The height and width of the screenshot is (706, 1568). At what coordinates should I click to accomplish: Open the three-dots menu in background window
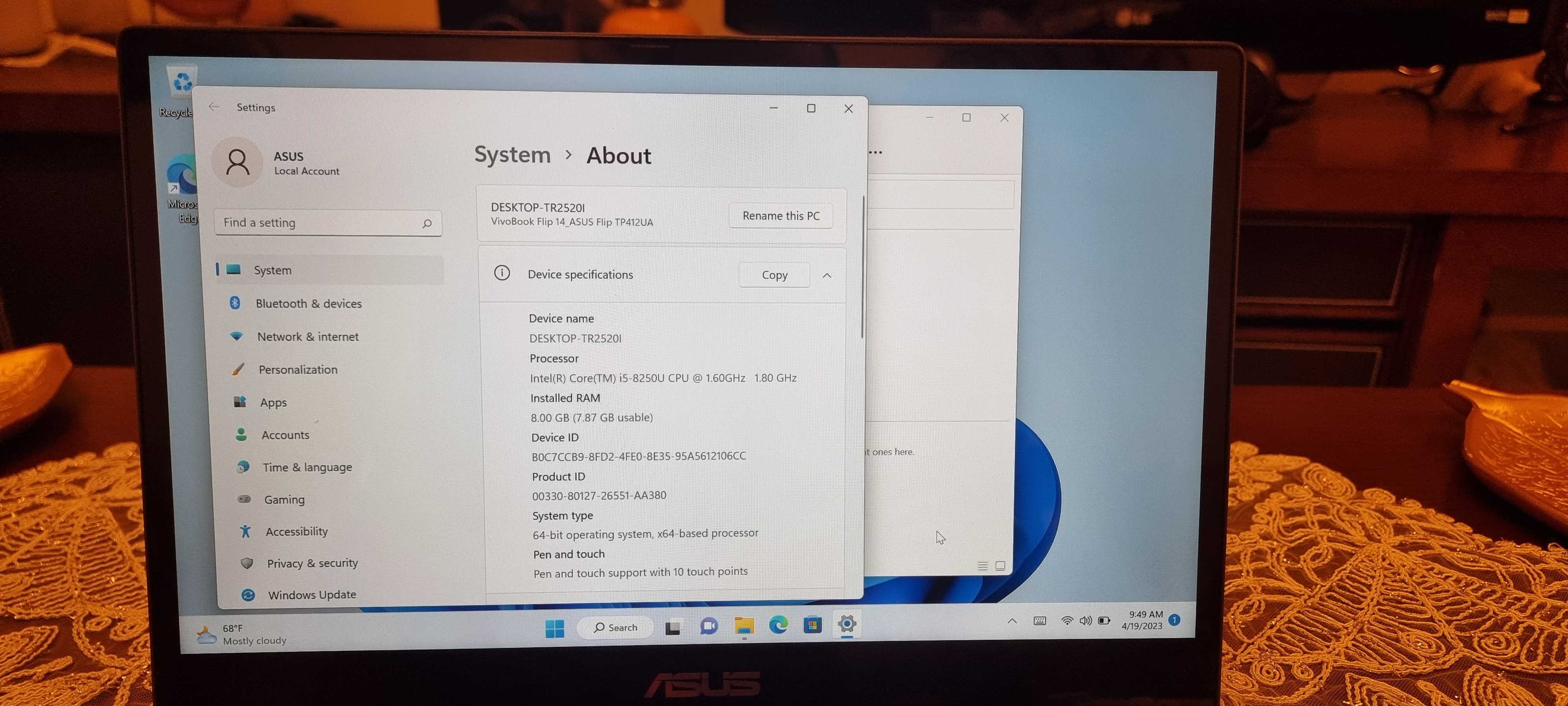point(876,152)
